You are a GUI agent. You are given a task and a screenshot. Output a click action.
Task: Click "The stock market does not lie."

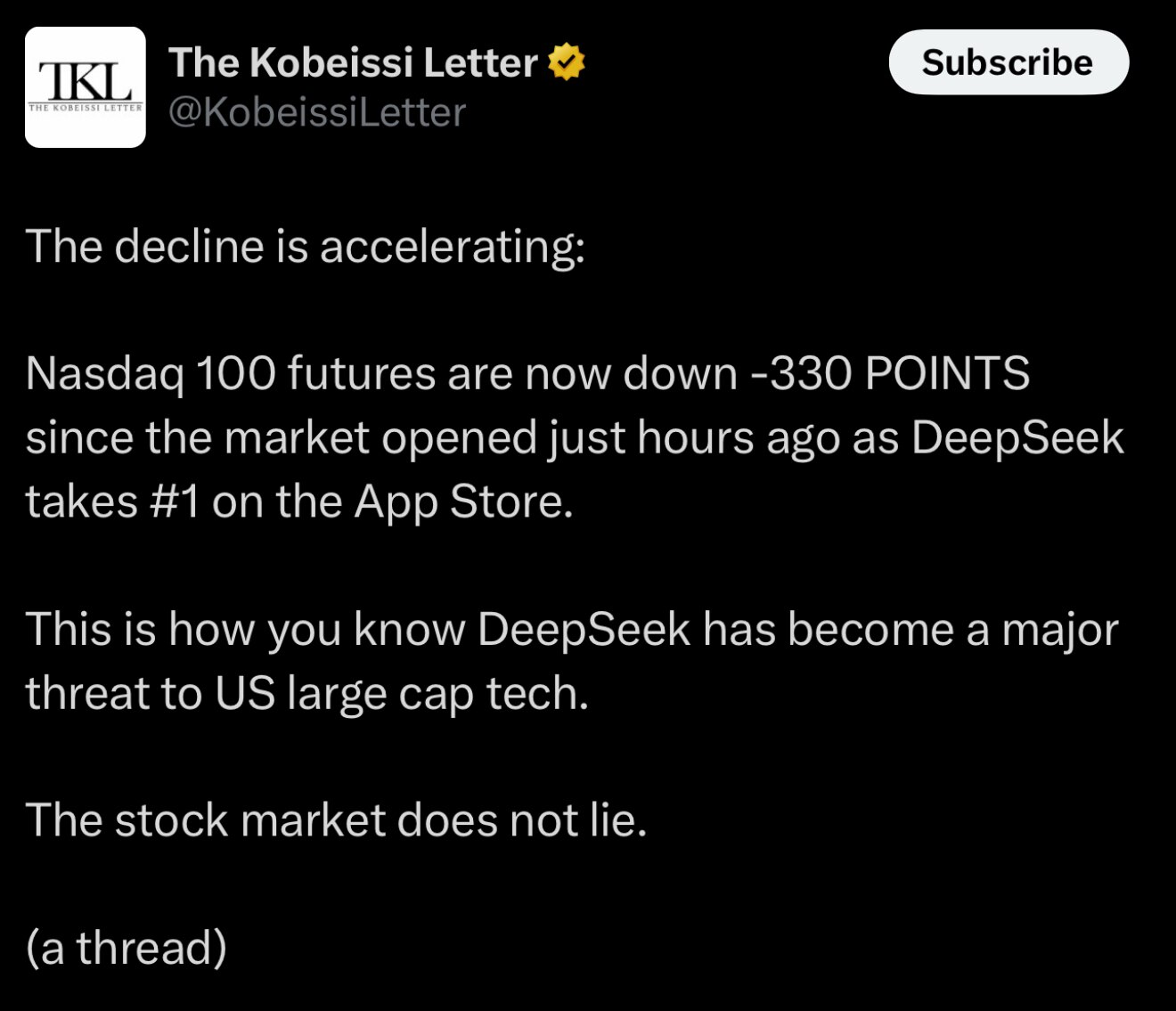pyautogui.click(x=337, y=820)
